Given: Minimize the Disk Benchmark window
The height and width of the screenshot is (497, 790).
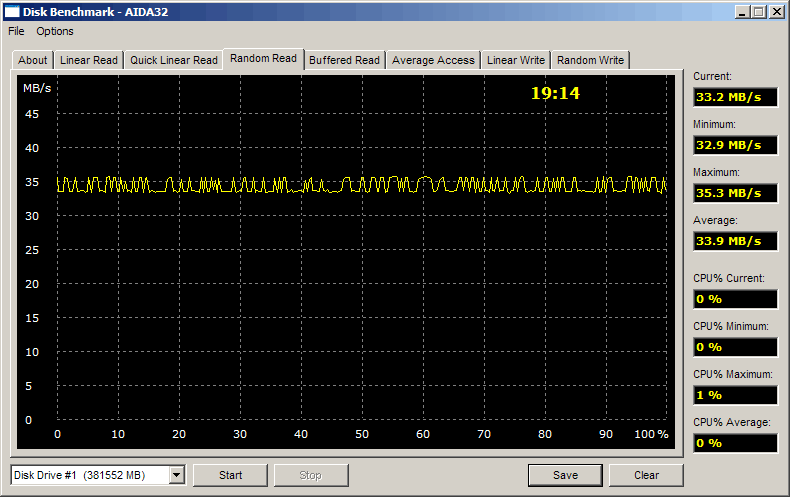Looking at the screenshot, I should coord(741,12).
